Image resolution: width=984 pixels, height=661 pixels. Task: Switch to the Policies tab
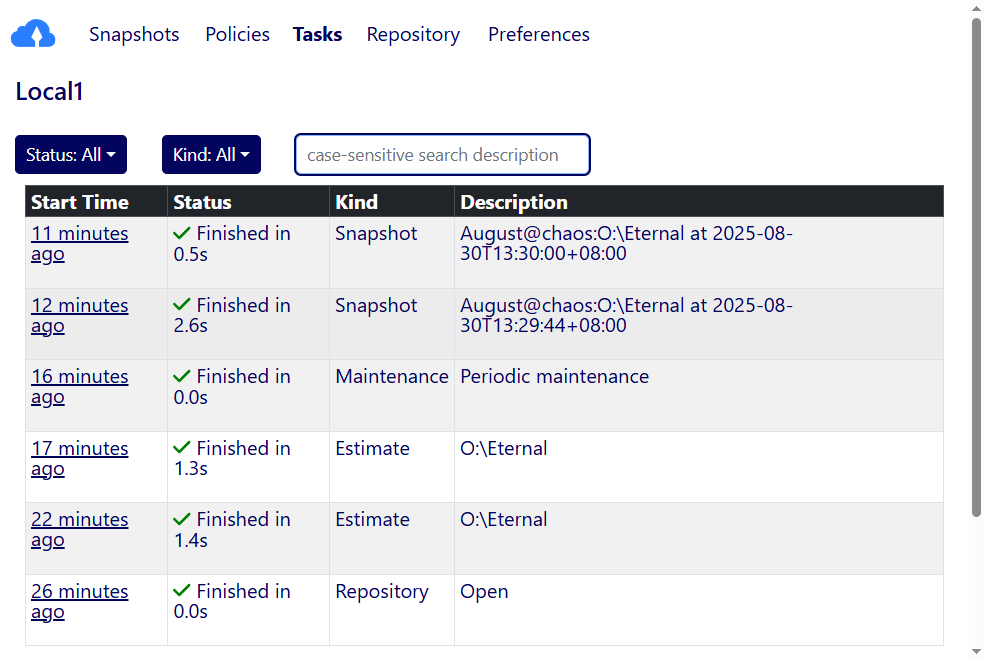[x=237, y=35]
